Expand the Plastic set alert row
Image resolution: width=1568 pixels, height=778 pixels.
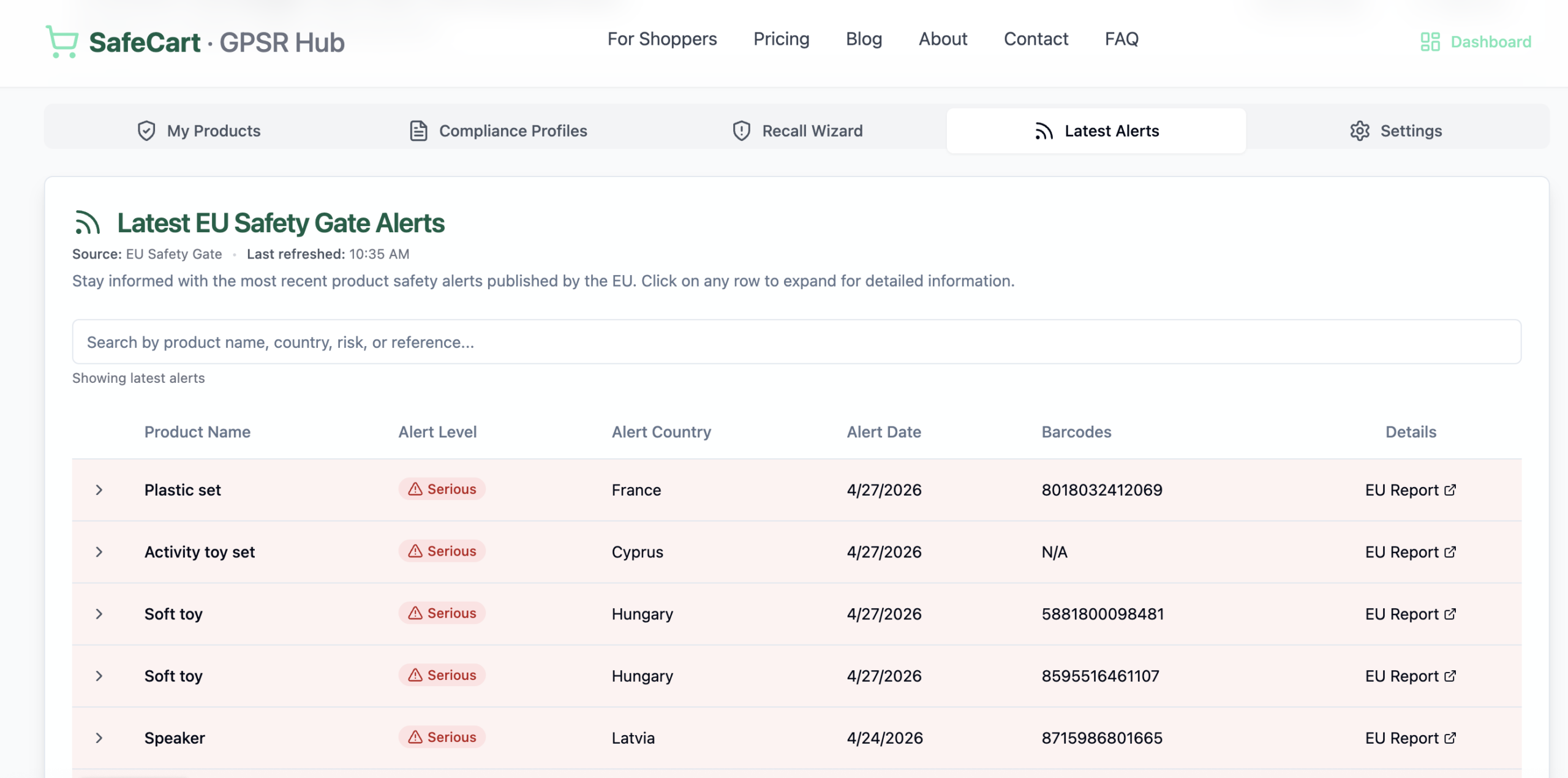click(x=99, y=490)
